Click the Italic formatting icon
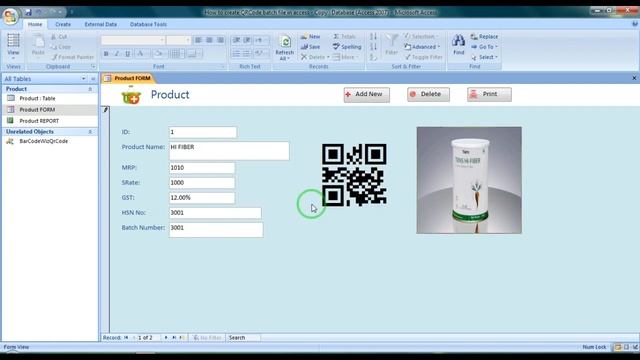Screen dimensions: 640x360 pyautogui.click(x=117, y=53)
